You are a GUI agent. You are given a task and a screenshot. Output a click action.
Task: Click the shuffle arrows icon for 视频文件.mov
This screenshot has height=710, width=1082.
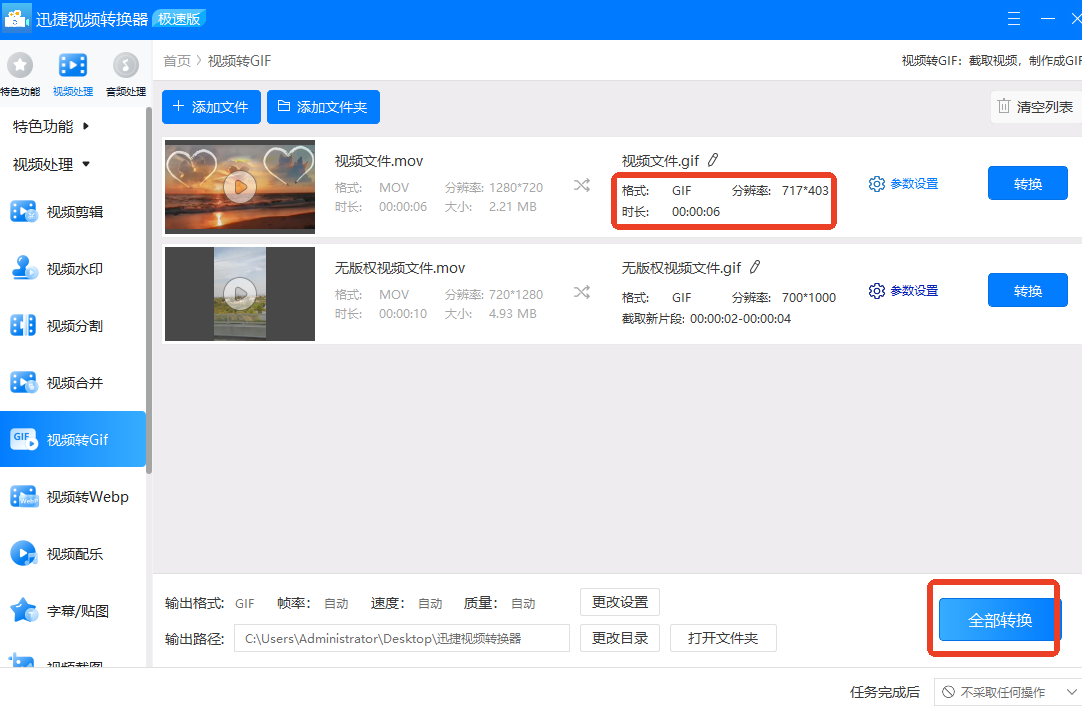click(582, 185)
